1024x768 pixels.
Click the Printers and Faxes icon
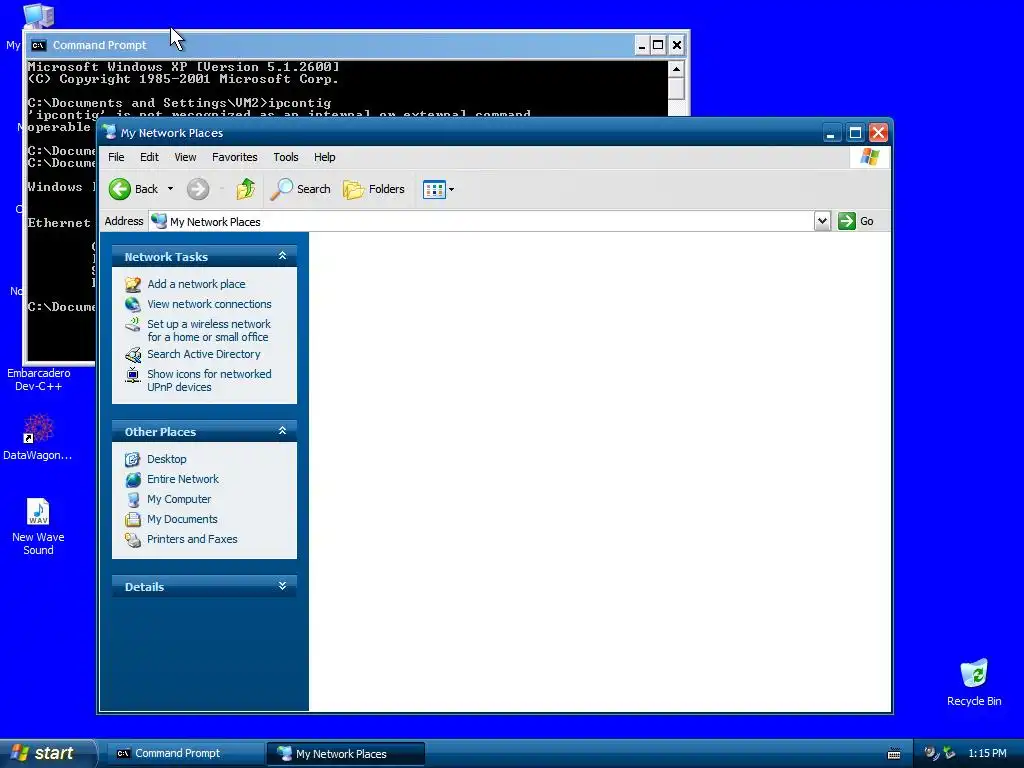pyautogui.click(x=133, y=539)
